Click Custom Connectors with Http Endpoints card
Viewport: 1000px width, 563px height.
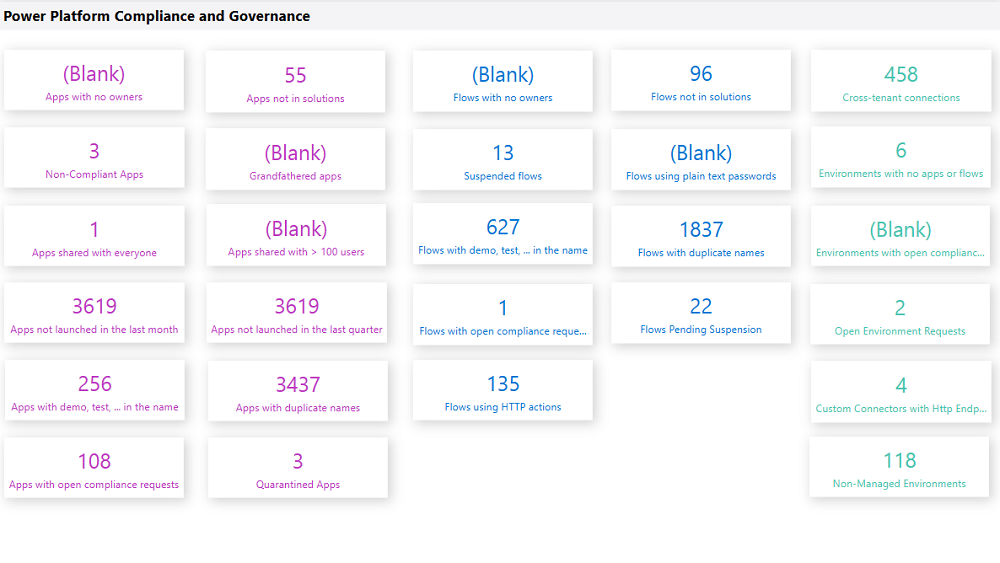coord(900,391)
